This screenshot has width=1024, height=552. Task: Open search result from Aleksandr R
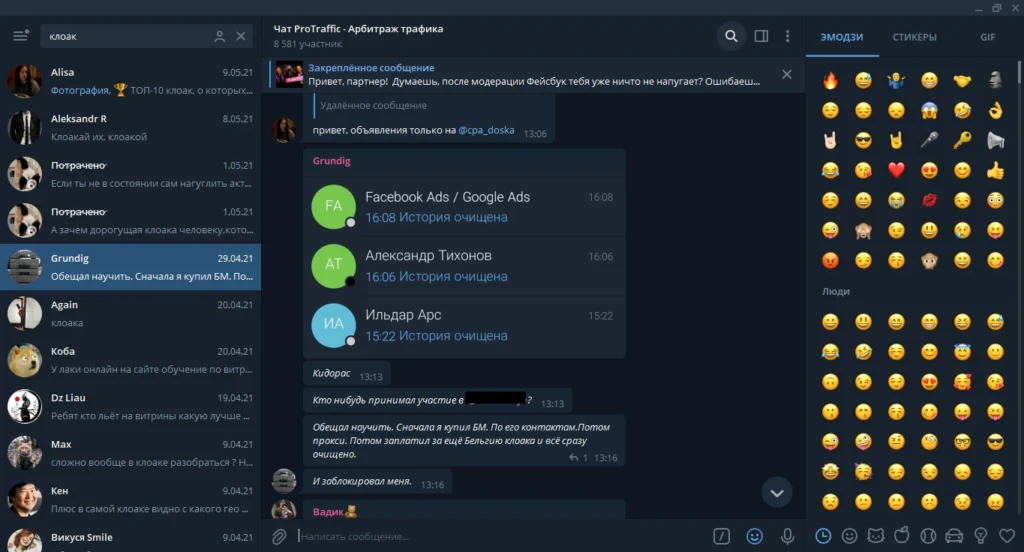(131, 127)
